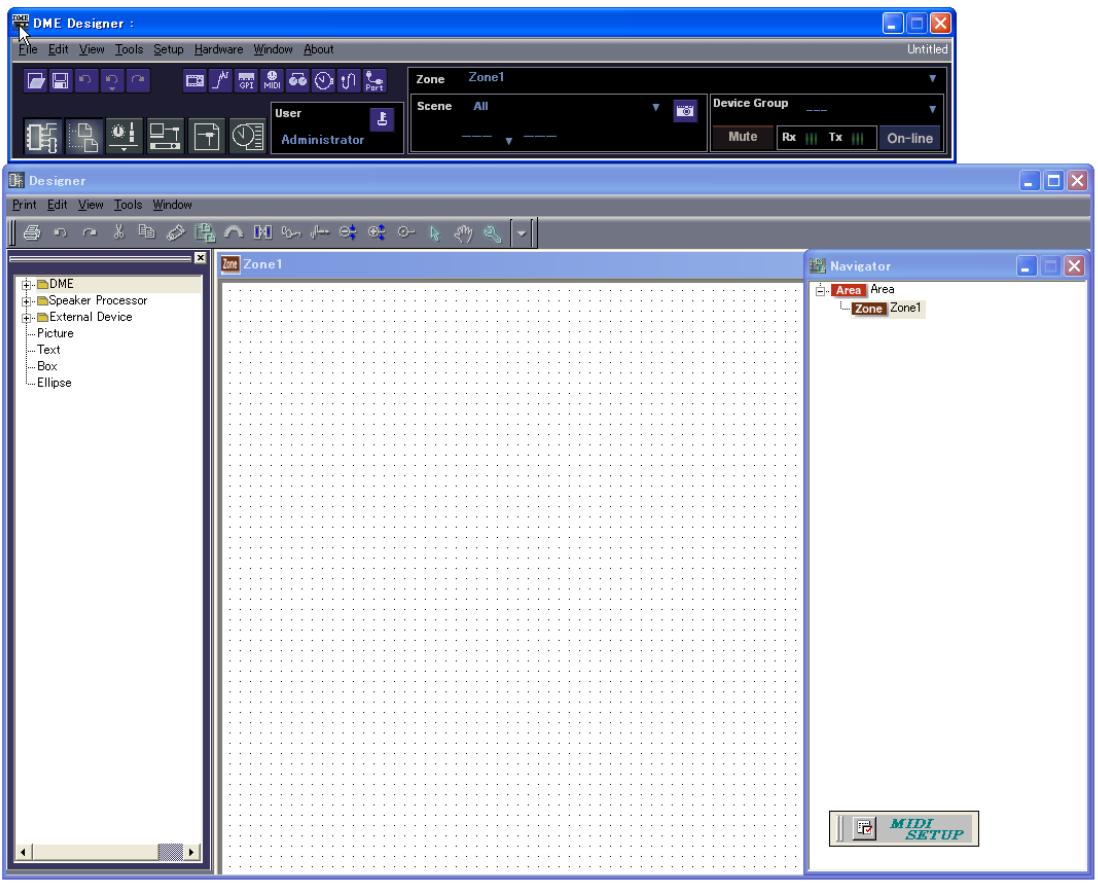This screenshot has width=1098, height=884.
Task: Select Zone1 in Navigator tree
Action: [x=905, y=308]
